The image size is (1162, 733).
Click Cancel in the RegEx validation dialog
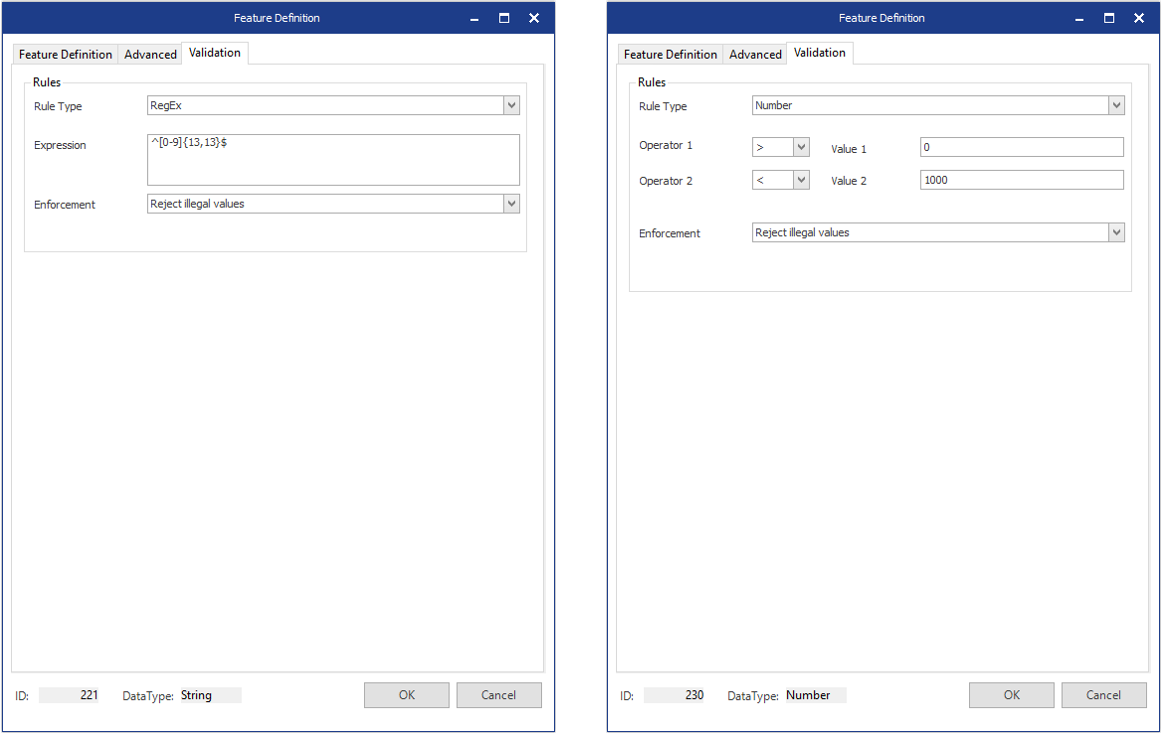click(x=498, y=695)
